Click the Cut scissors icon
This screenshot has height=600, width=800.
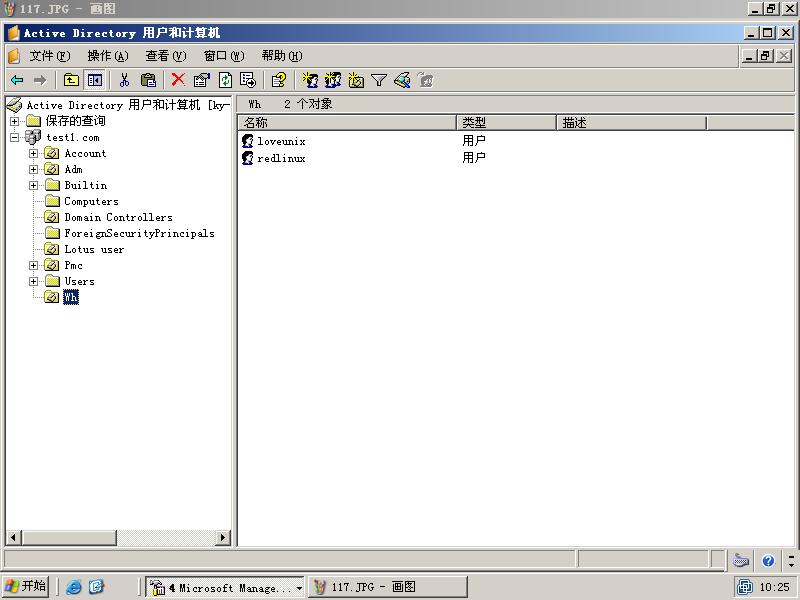(124, 80)
